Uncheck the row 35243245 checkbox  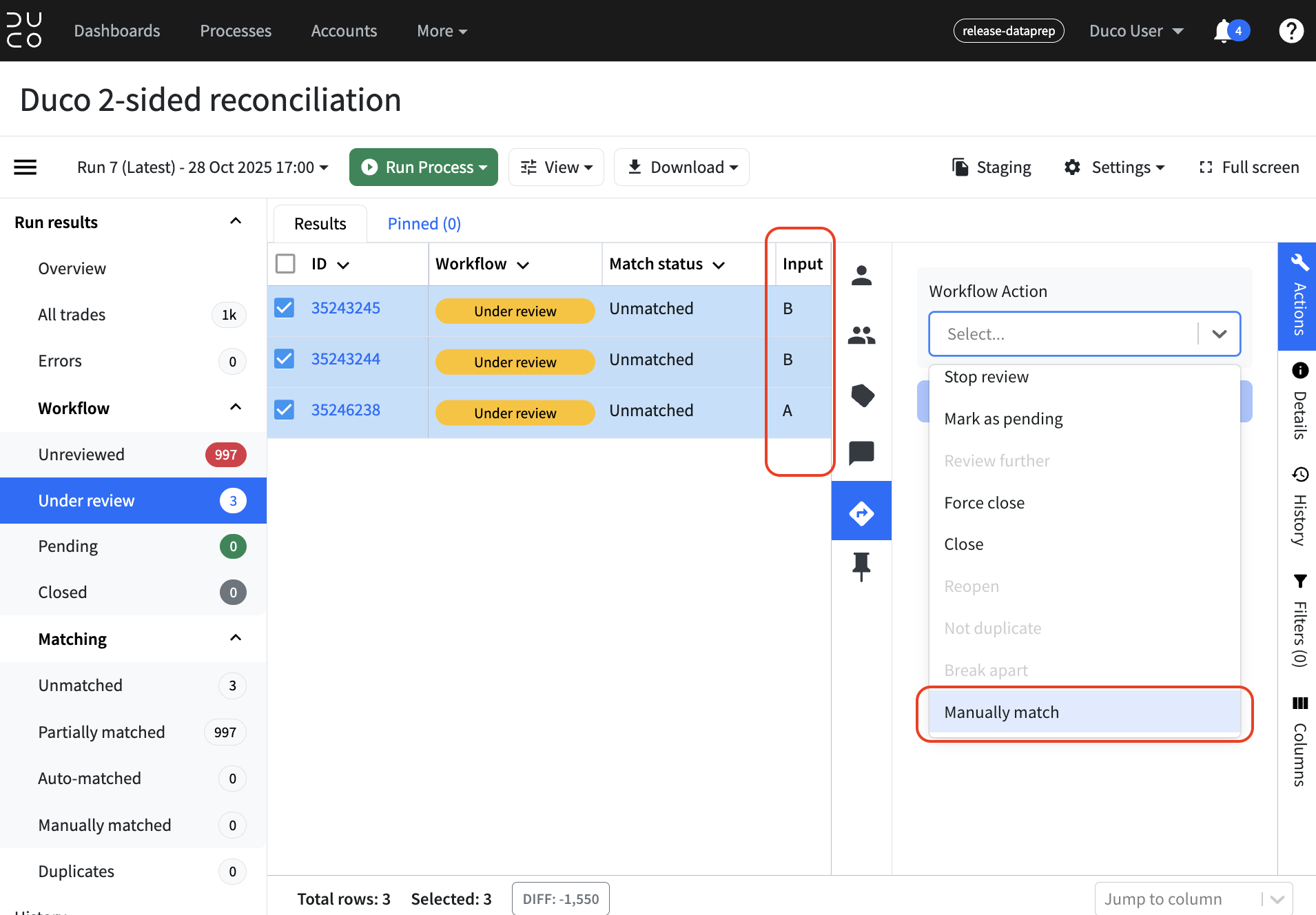tap(285, 308)
